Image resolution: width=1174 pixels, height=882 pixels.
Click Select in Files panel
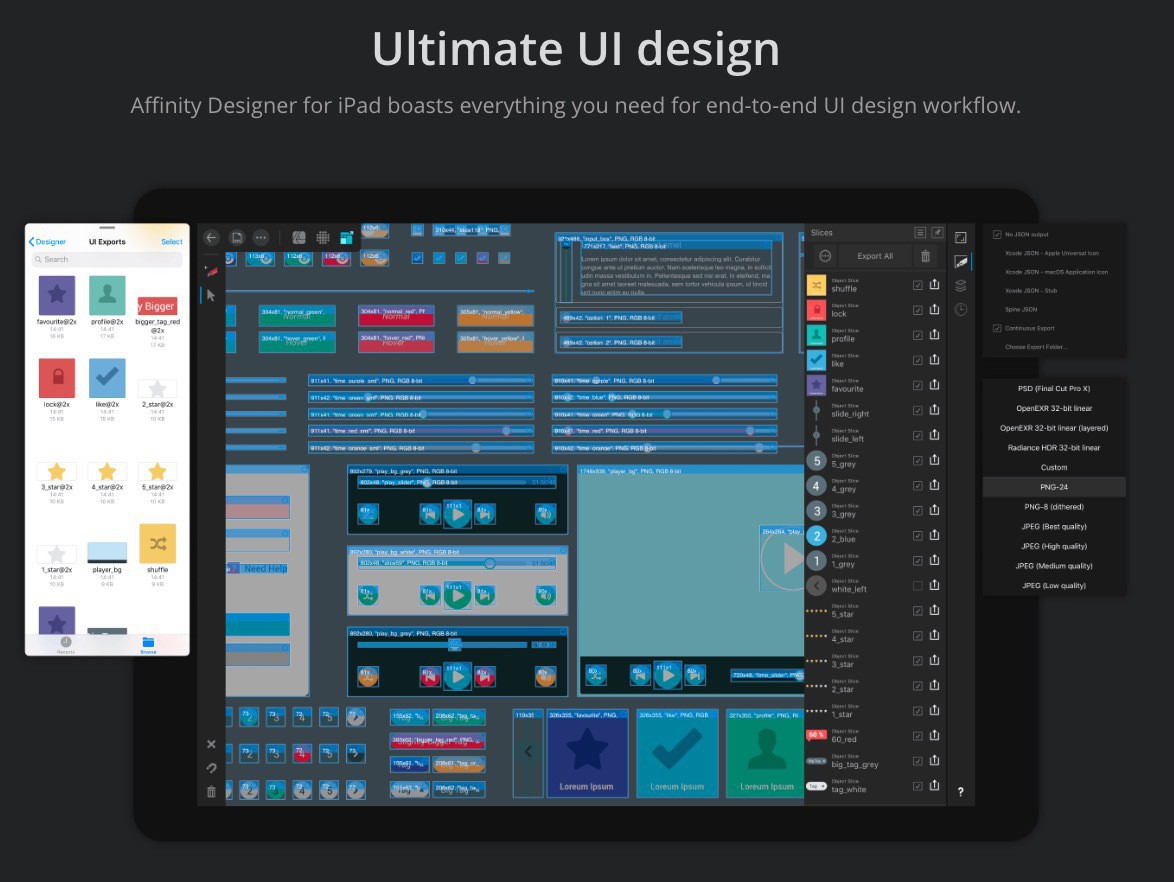(x=171, y=242)
